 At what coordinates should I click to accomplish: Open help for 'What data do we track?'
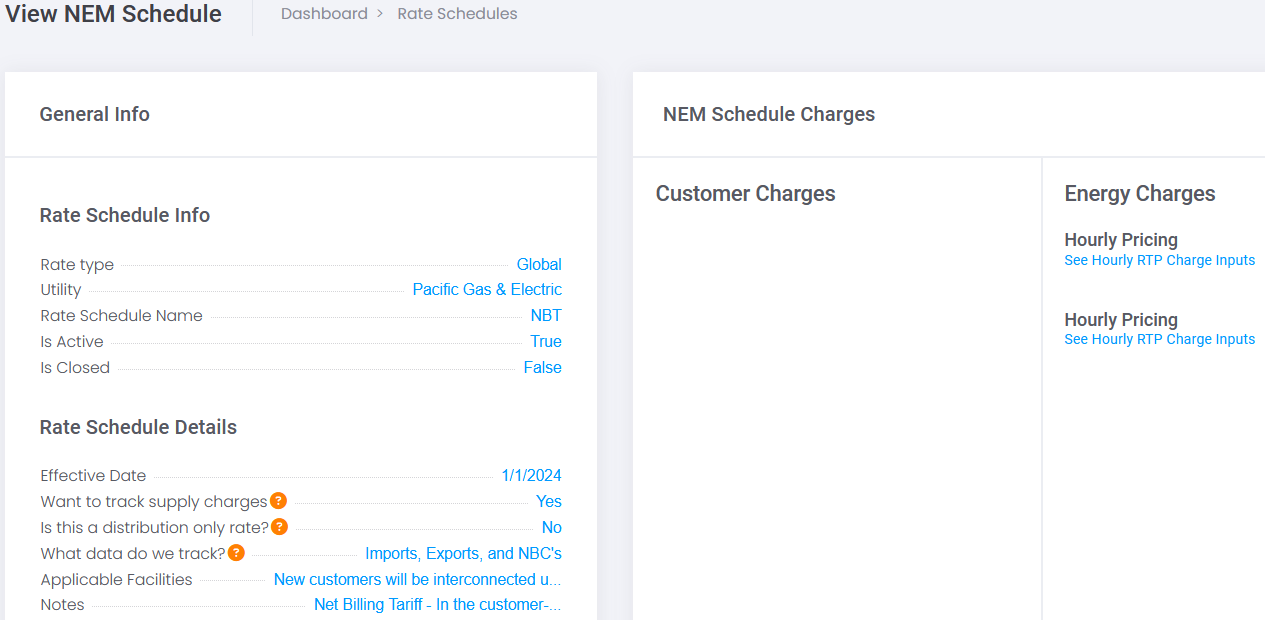(235, 553)
